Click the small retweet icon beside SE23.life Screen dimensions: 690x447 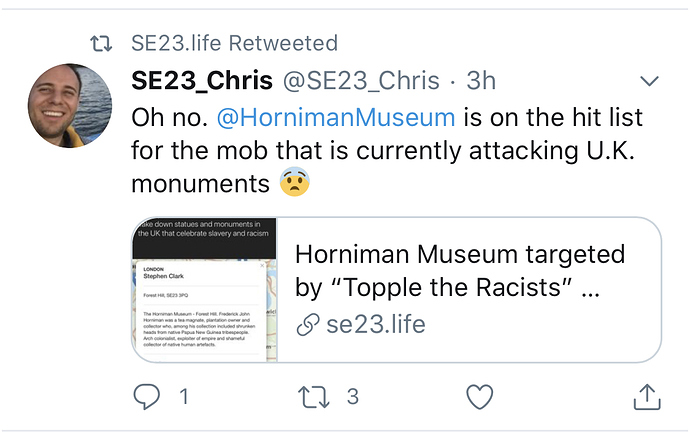pyautogui.click(x=101, y=43)
